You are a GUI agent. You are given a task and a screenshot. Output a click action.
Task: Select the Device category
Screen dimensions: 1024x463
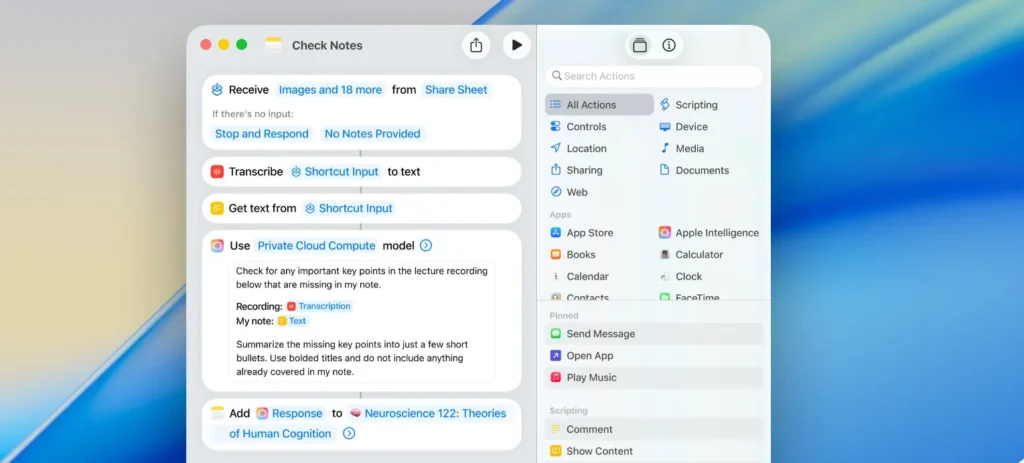[683, 127]
